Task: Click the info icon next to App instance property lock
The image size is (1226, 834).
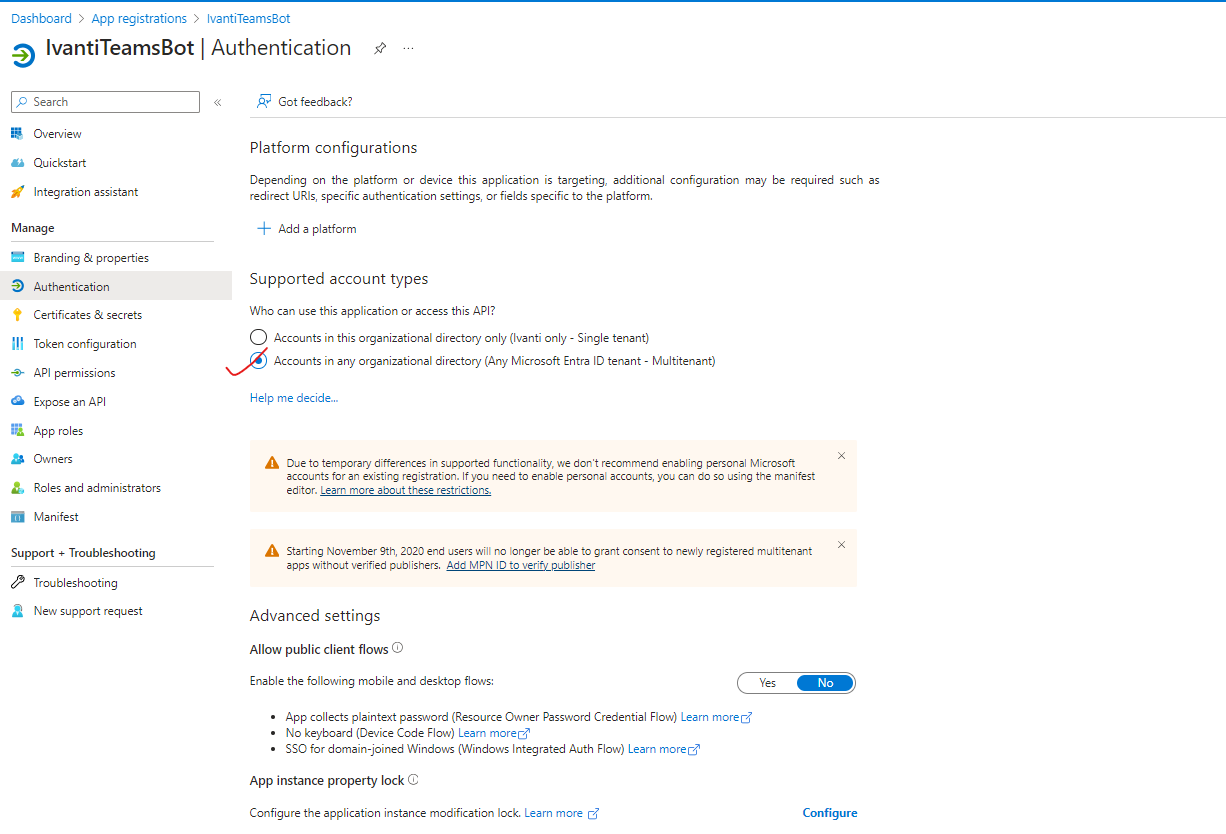Action: [414, 780]
